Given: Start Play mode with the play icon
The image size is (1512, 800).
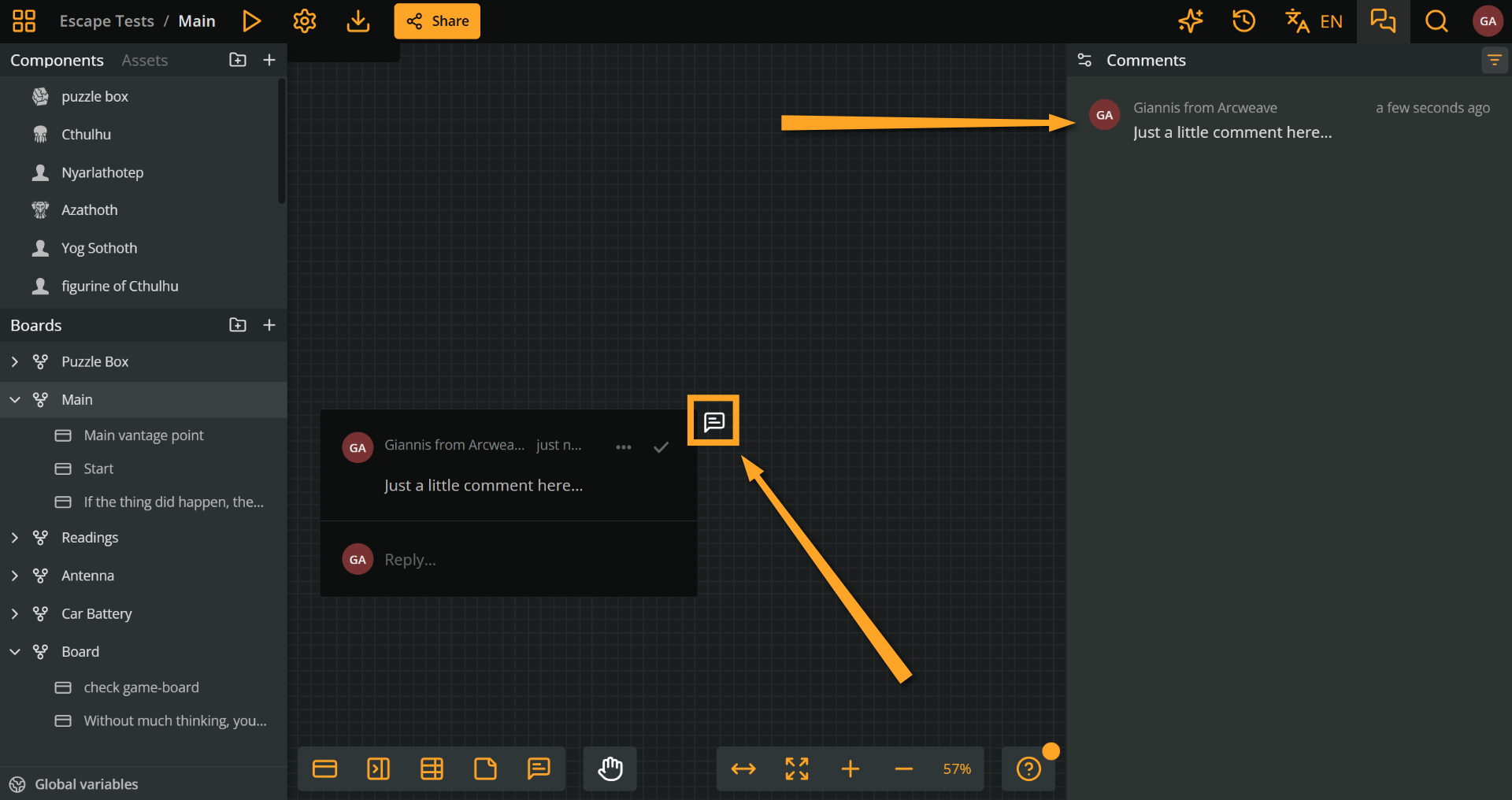Looking at the screenshot, I should (x=251, y=21).
